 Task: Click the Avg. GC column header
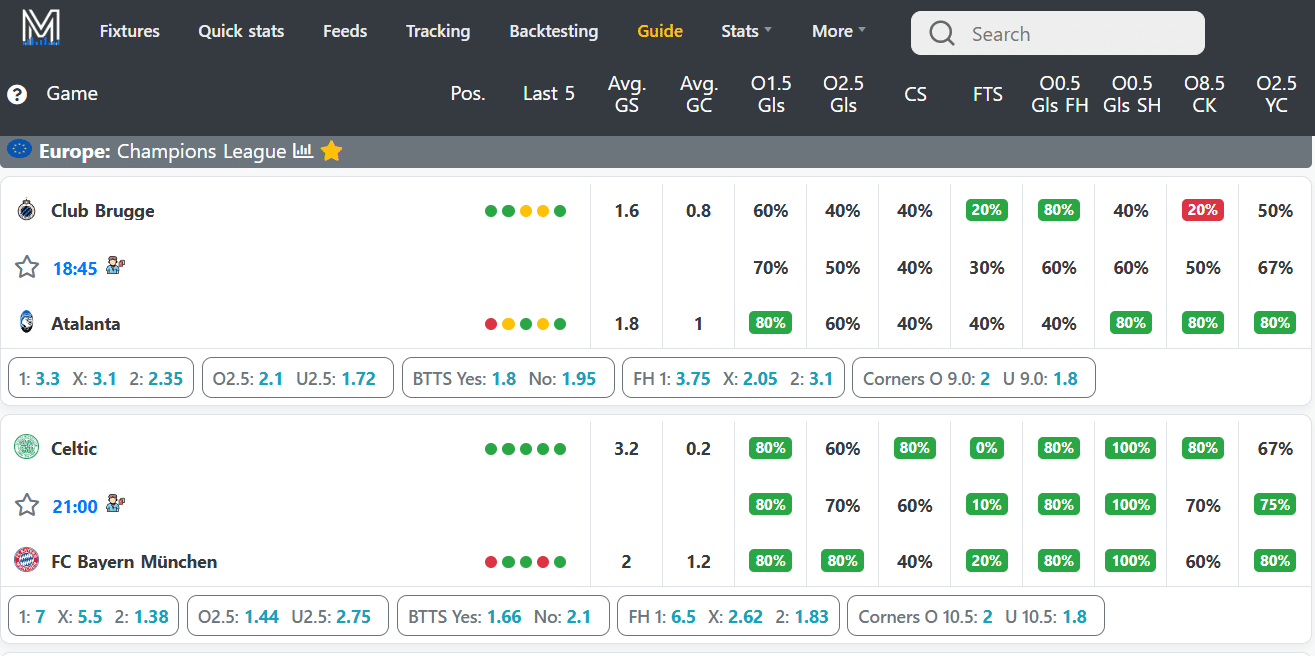pyautogui.click(x=699, y=94)
